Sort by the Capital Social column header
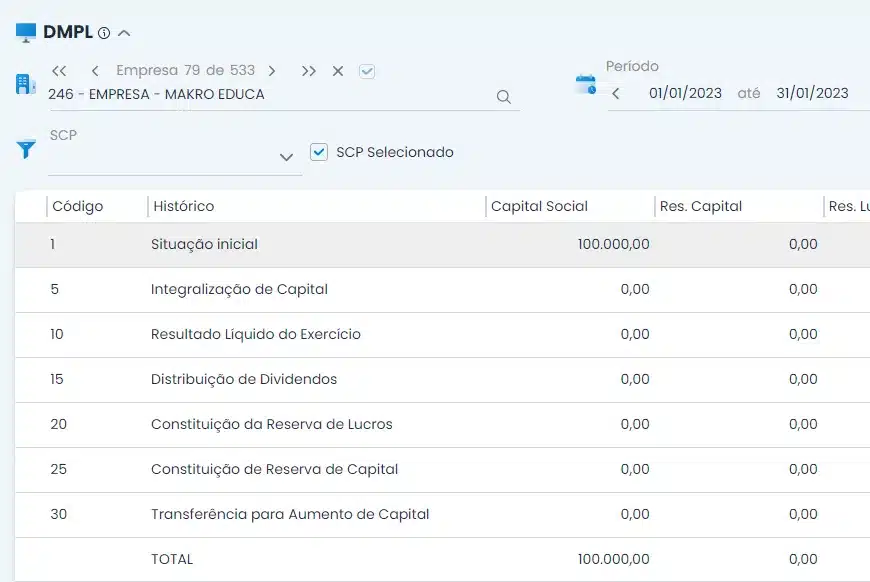The width and height of the screenshot is (870, 582). coord(539,206)
